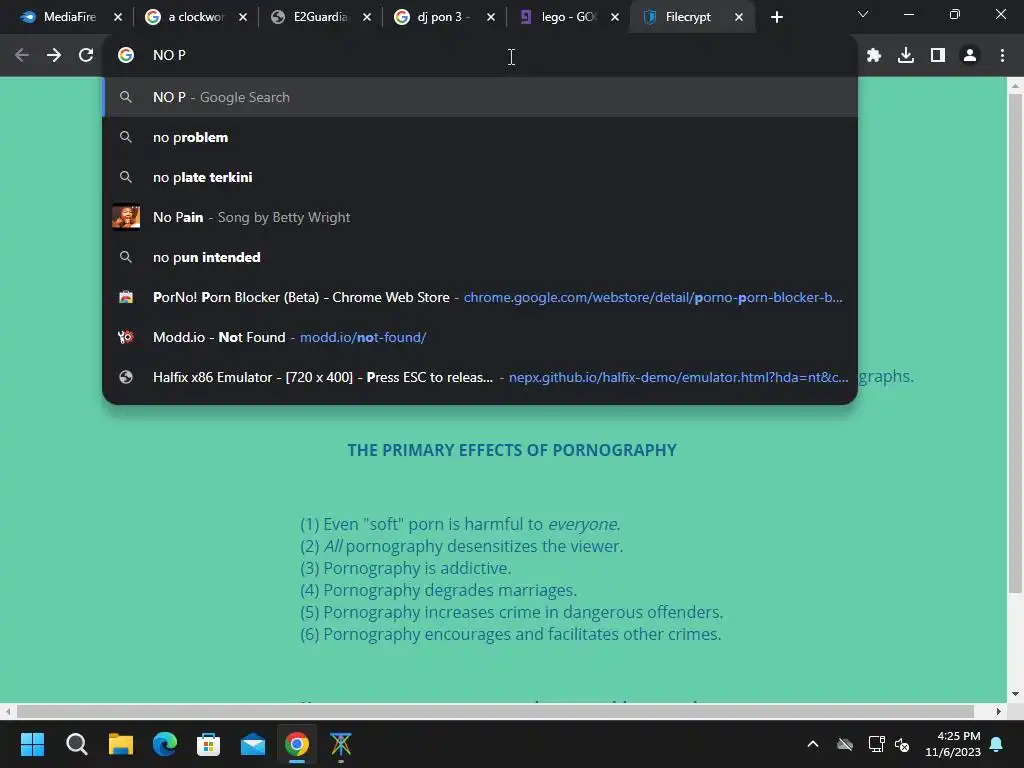Open Chrome three-dot menu
The image size is (1024, 768).
(1002, 56)
